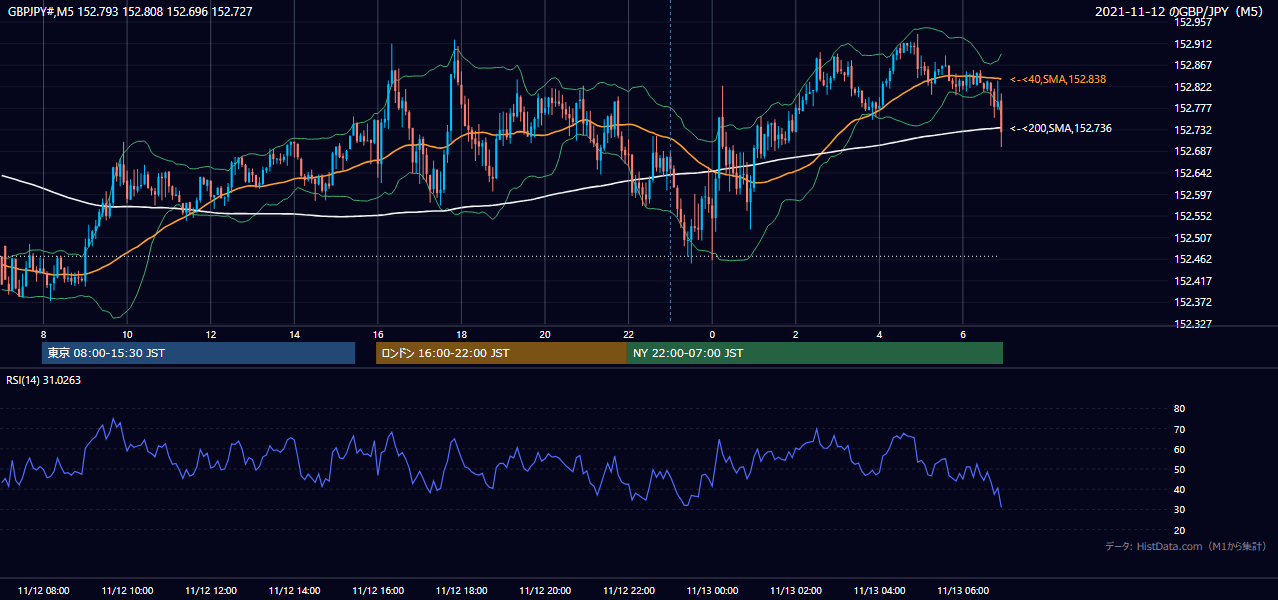
Task: Click the 11/12 08:00 bottom time label
Action: pyautogui.click(x=43, y=591)
